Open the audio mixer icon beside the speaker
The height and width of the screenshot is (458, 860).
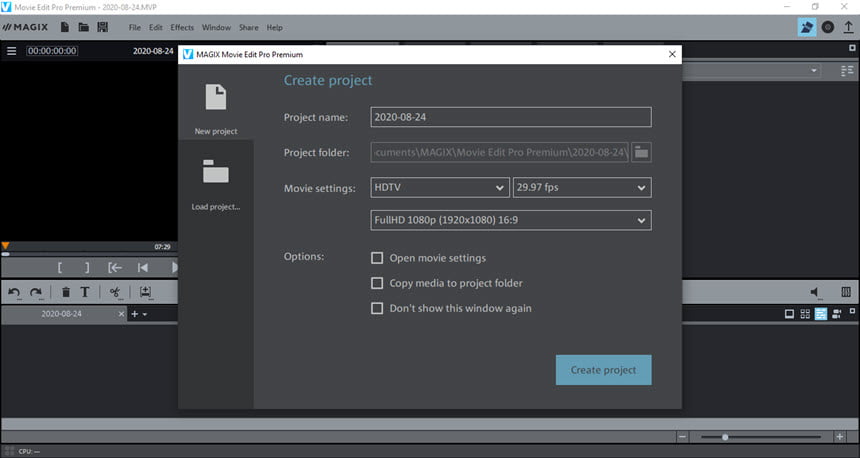pyautogui.click(x=846, y=292)
